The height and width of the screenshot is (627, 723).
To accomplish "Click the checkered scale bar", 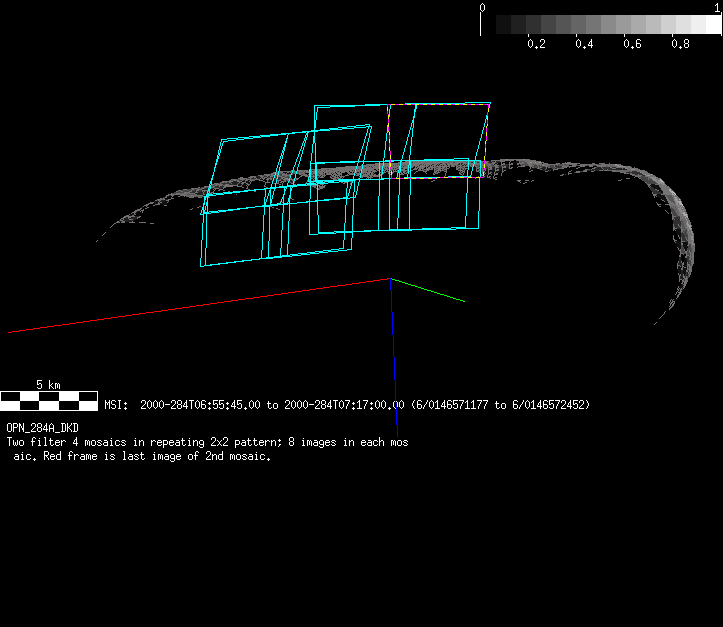I will click(49, 401).
